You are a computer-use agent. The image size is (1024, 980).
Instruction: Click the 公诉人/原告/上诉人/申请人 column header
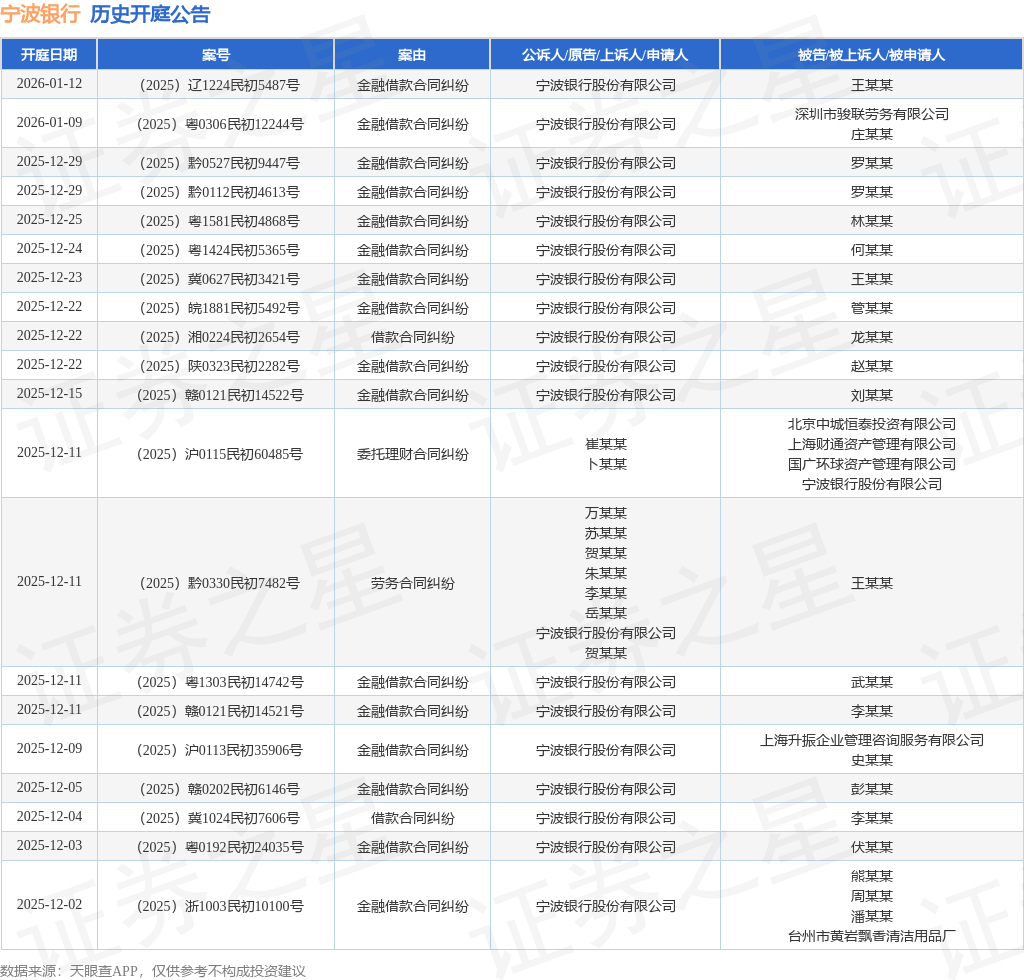pos(605,55)
